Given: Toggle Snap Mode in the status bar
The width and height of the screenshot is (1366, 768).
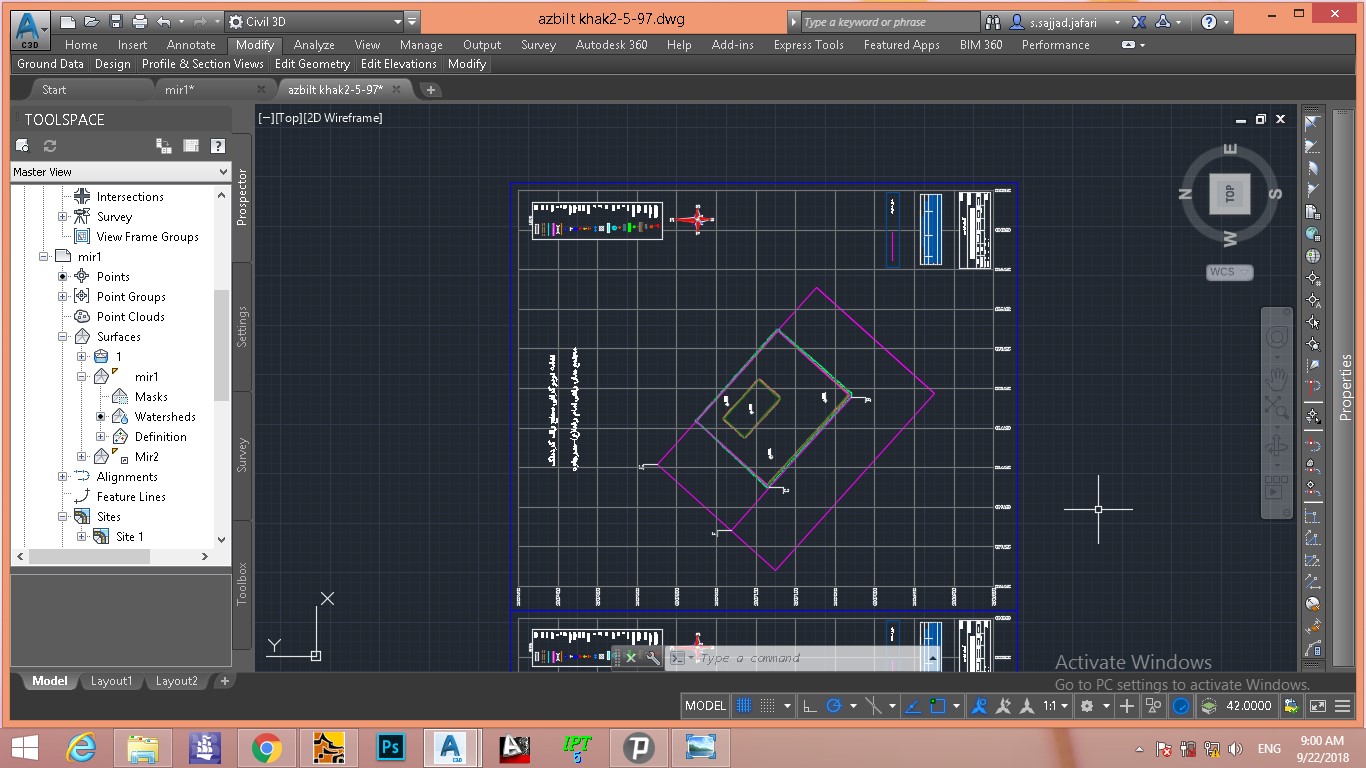Looking at the screenshot, I should click(768, 706).
